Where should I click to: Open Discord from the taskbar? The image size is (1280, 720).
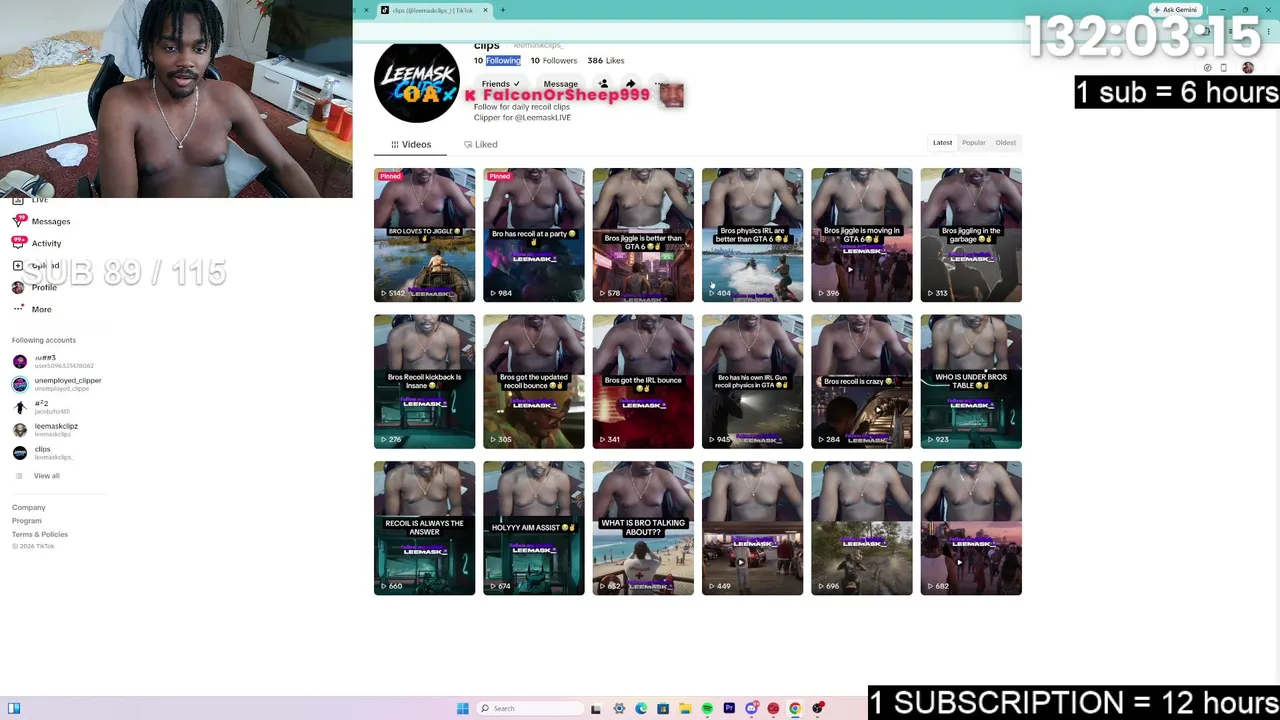[751, 708]
